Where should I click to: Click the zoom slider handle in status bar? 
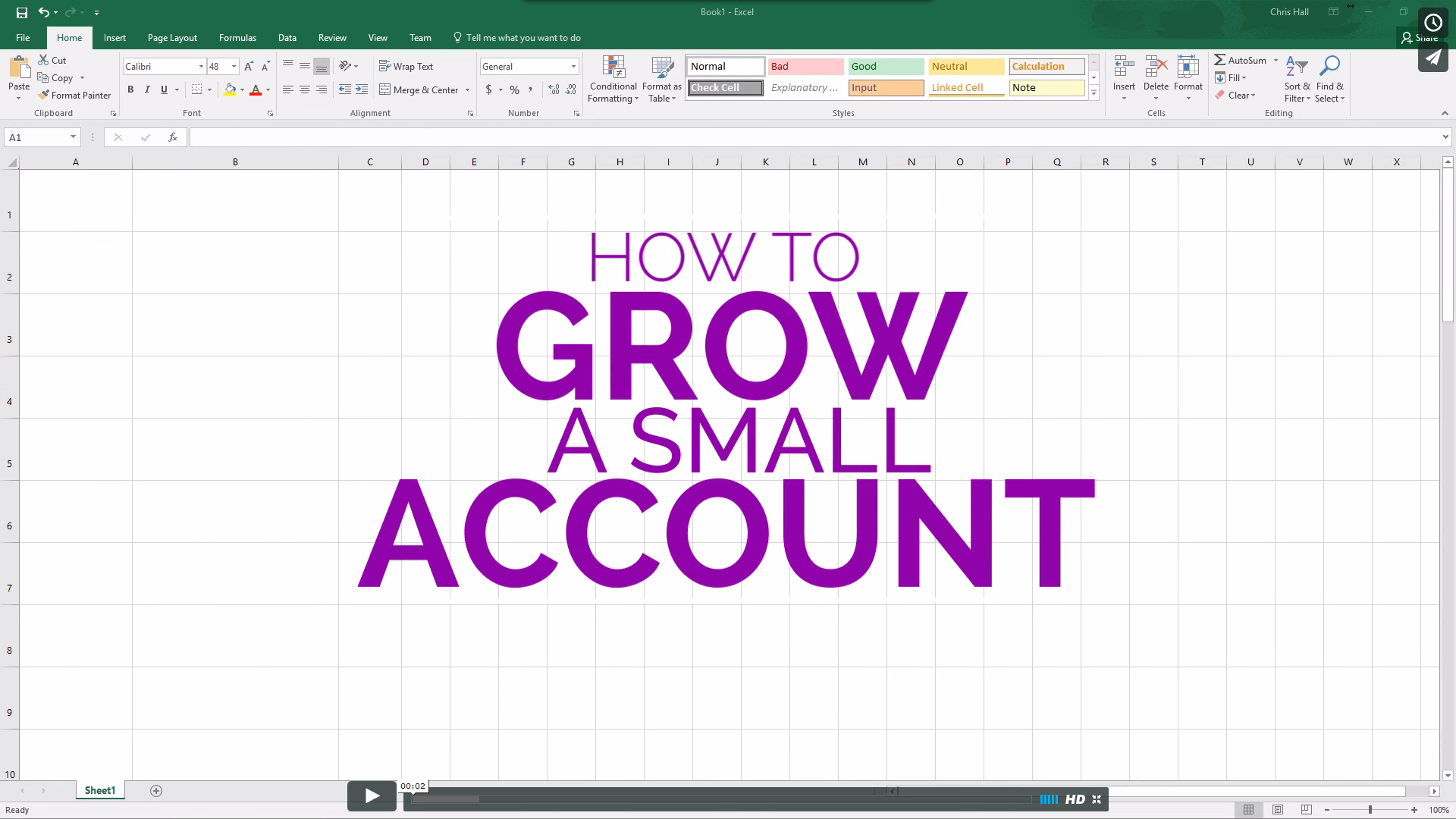[1370, 810]
